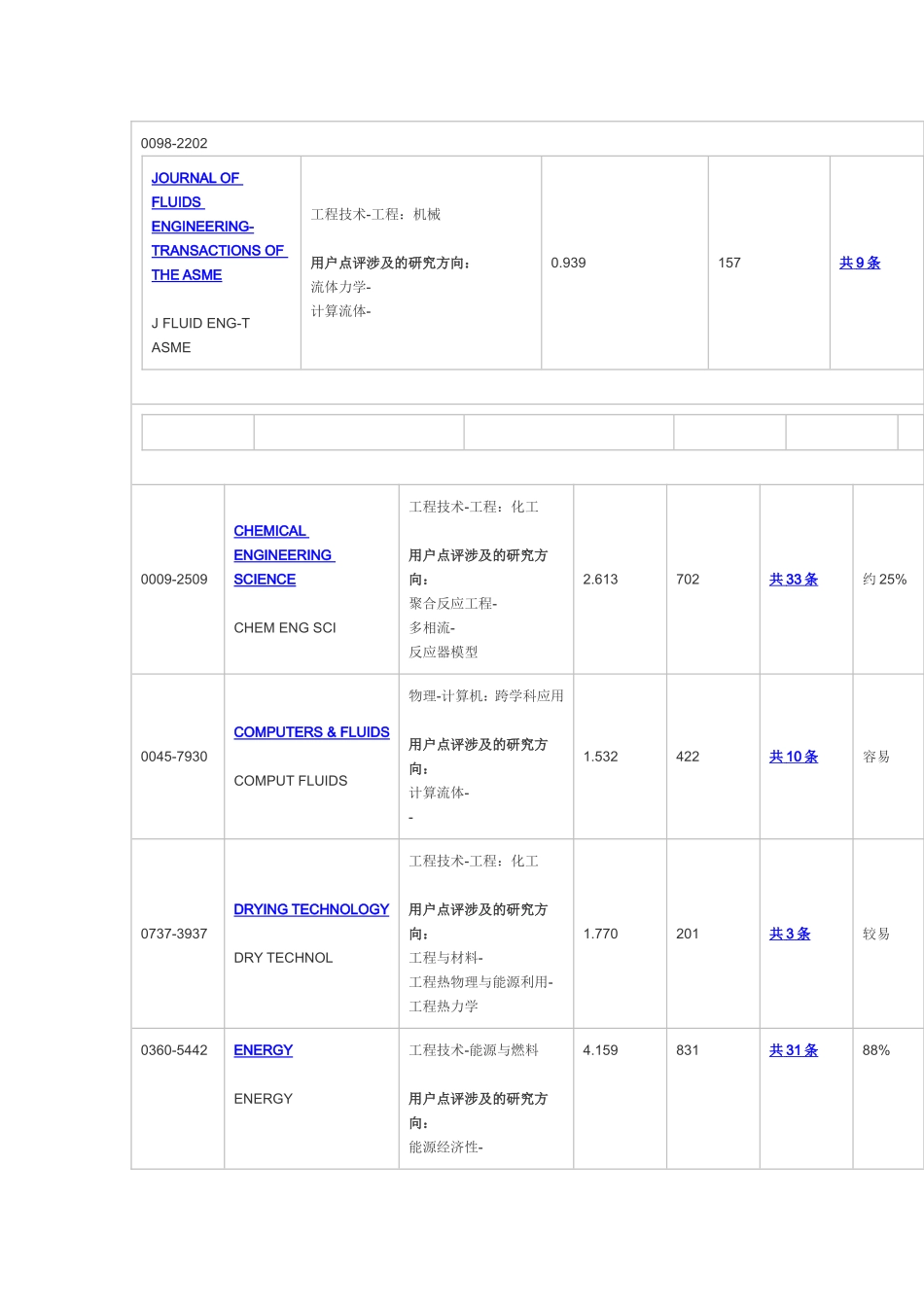View the 共 10 条 reviews link
The image size is (924, 1307).
tap(794, 757)
